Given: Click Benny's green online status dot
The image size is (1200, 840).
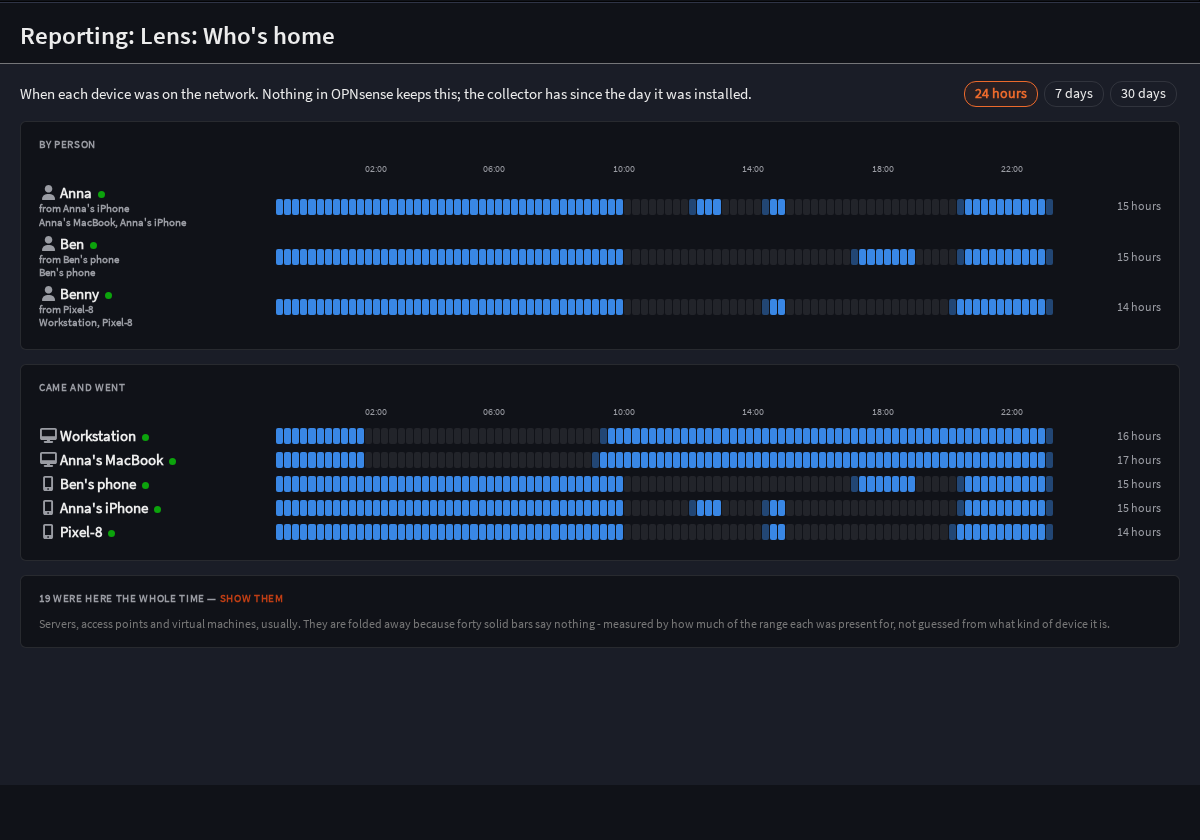Looking at the screenshot, I should (x=109, y=295).
